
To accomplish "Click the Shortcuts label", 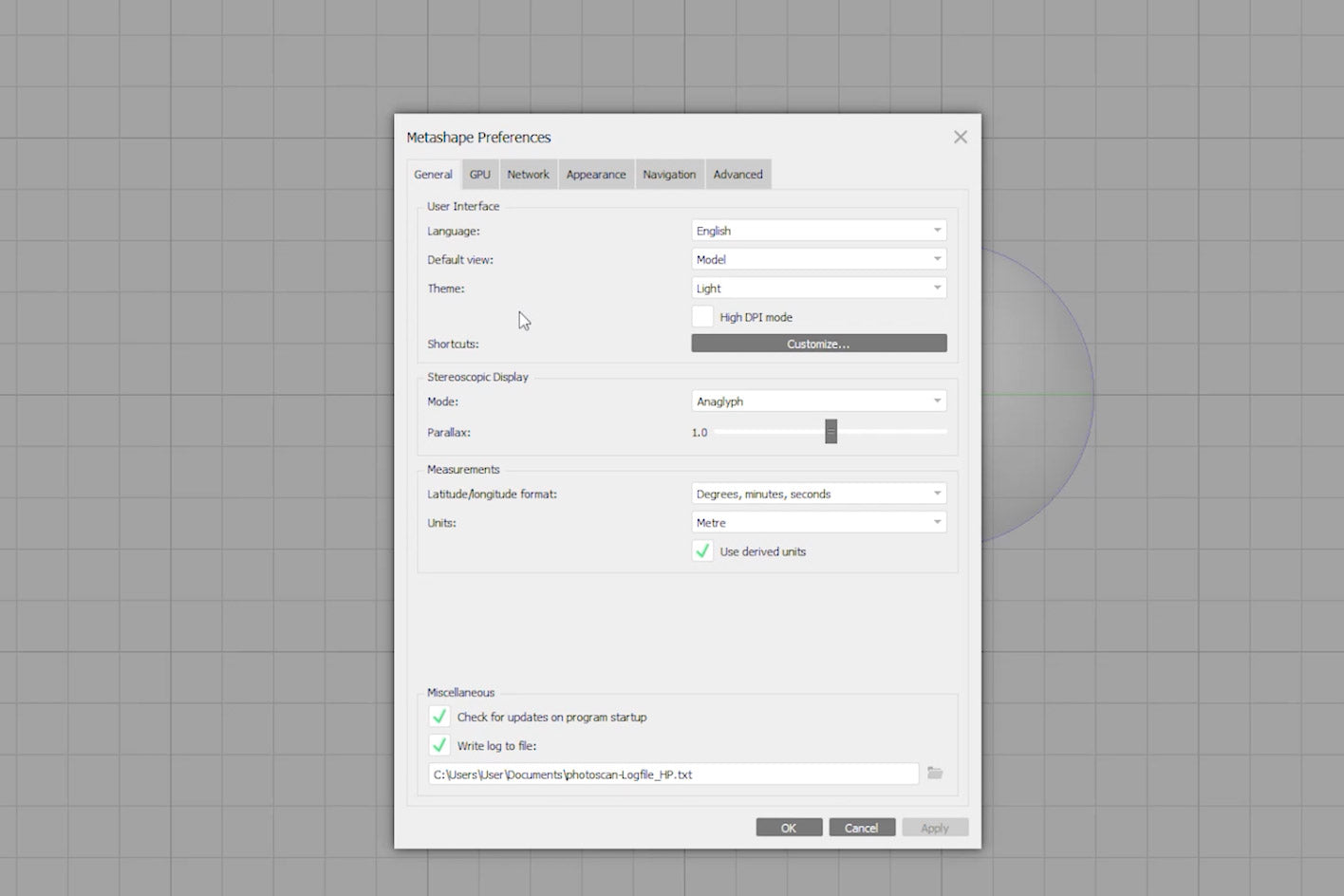I will tap(453, 345).
